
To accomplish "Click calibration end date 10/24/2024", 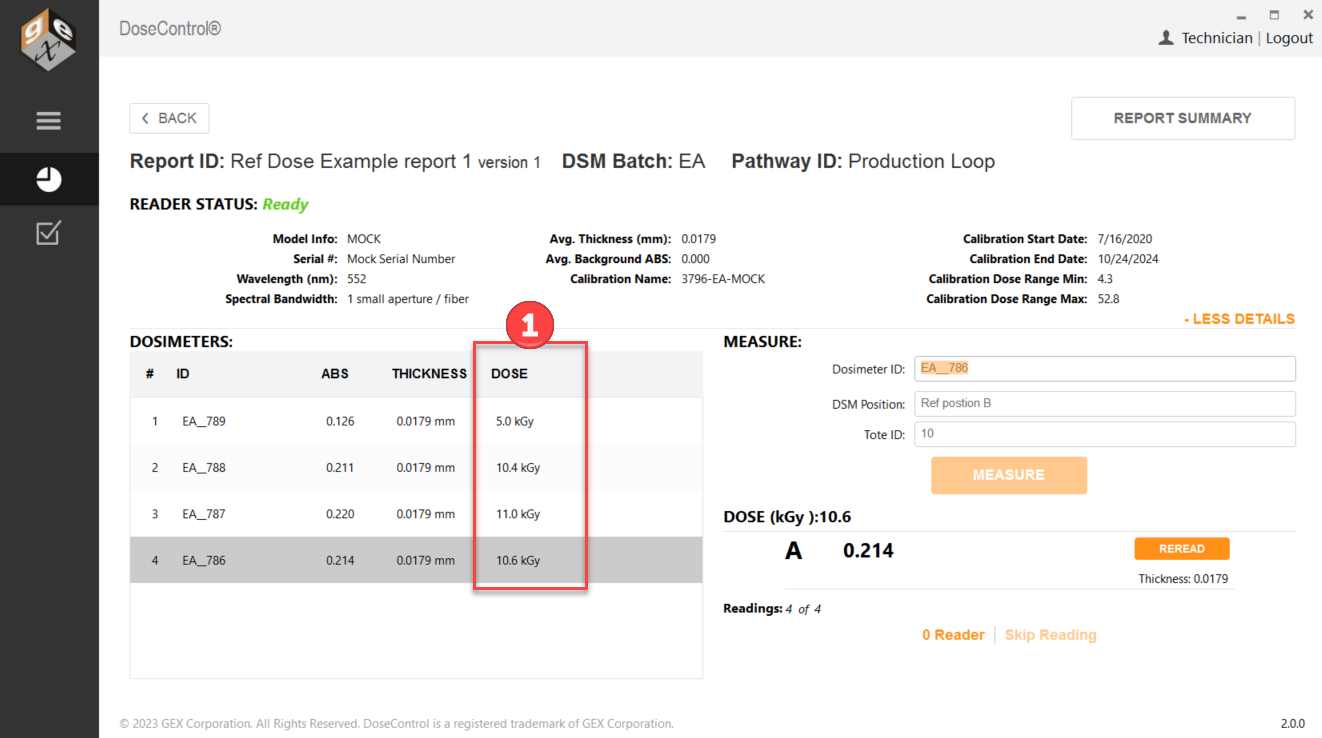I will [x=1128, y=259].
